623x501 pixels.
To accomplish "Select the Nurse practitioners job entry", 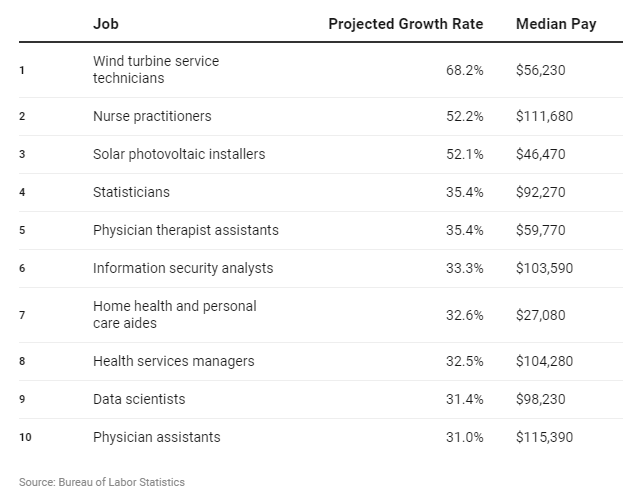I will pos(152,116).
